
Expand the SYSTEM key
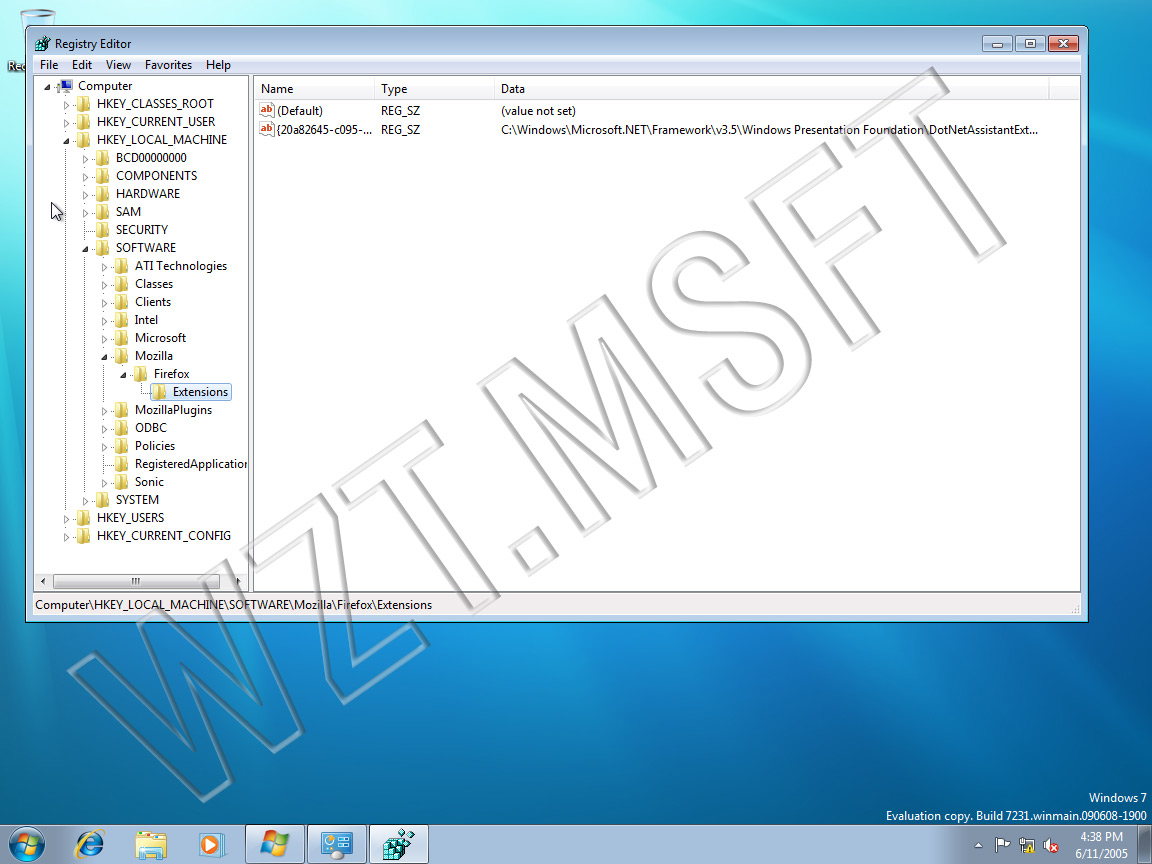click(85, 500)
